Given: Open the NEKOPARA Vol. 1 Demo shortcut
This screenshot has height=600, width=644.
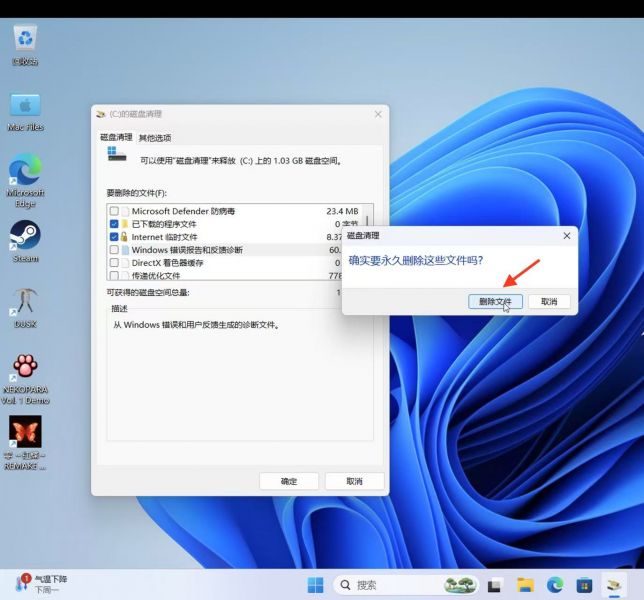Looking at the screenshot, I should point(25,379).
